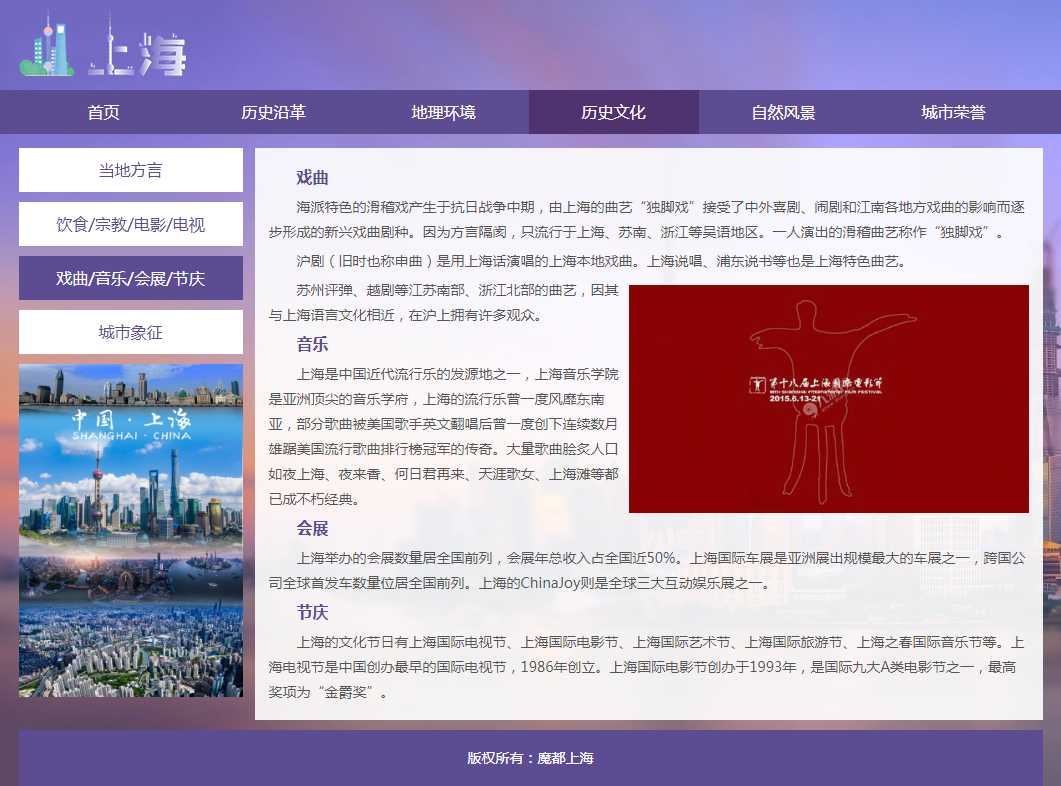The width and height of the screenshot is (1061, 786).
Task: Click the 中国·上海 skyline poster image
Action: point(131,530)
